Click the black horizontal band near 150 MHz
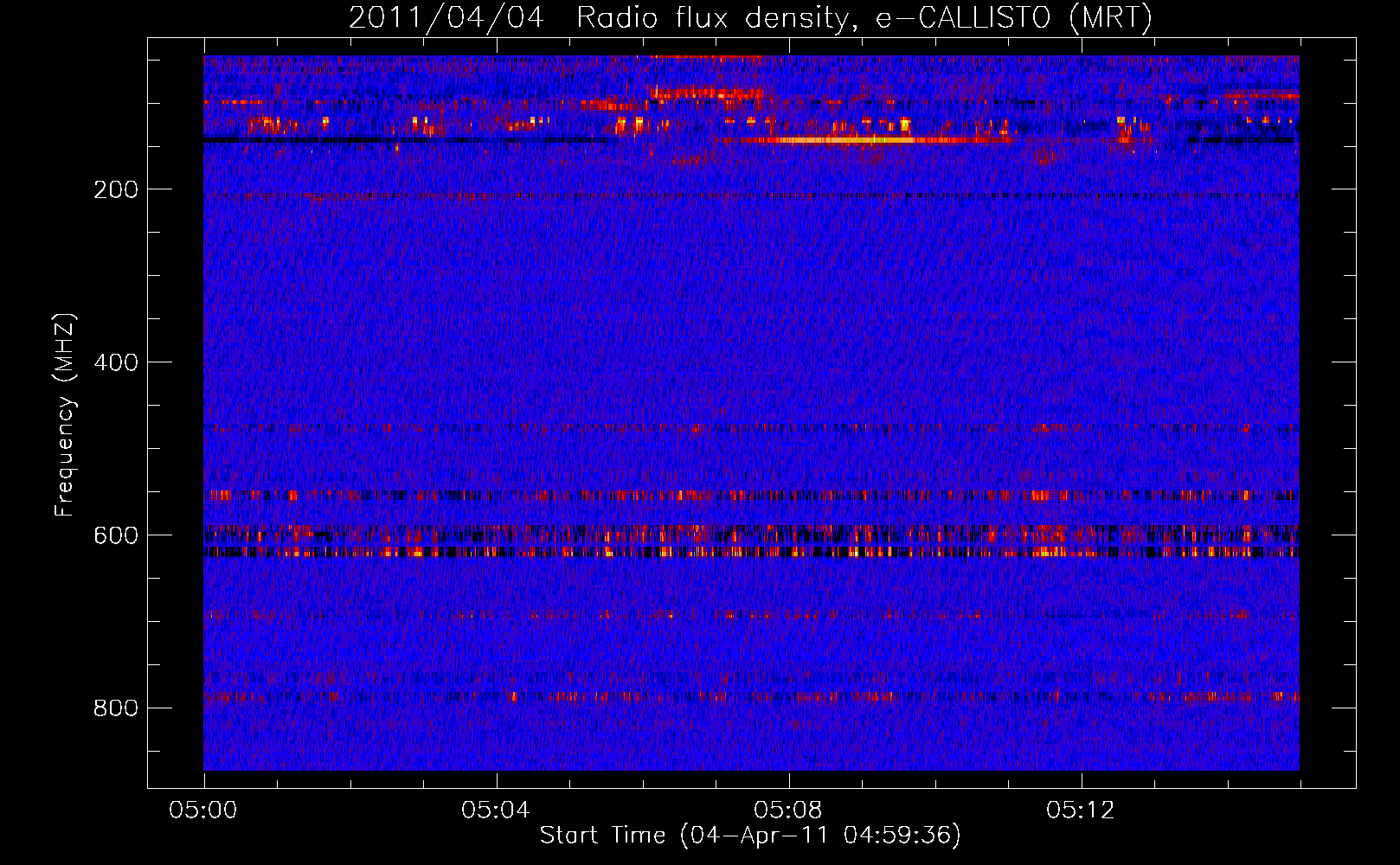This screenshot has width=1400, height=865. (405, 140)
